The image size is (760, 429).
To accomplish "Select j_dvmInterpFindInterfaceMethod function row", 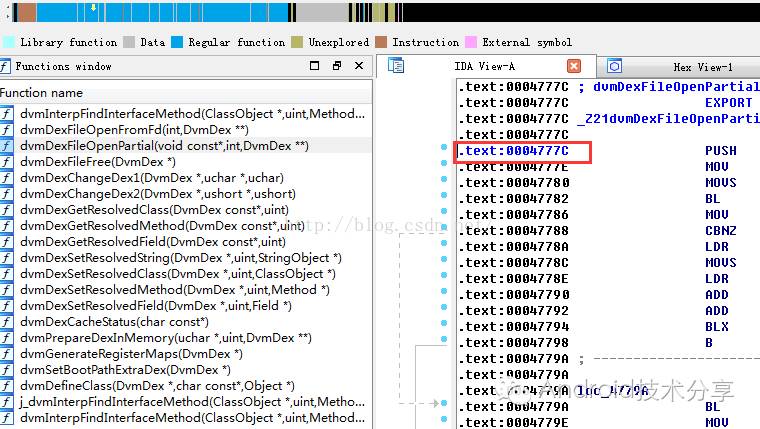I will point(186,402).
